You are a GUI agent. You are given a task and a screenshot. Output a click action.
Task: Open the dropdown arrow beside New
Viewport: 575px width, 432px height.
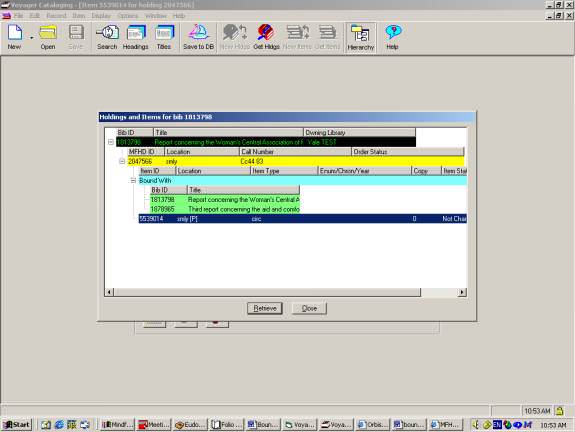pyautogui.click(x=32, y=37)
